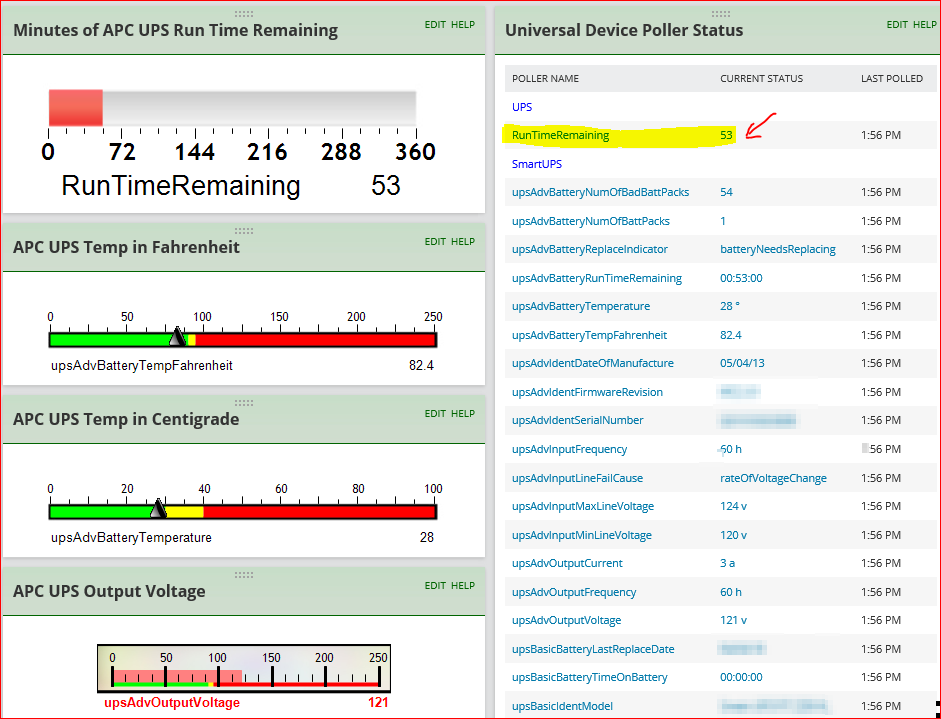Image resolution: width=941 pixels, height=719 pixels.
Task: Click the 28 ° battery temperature value
Action: pyautogui.click(x=730, y=307)
